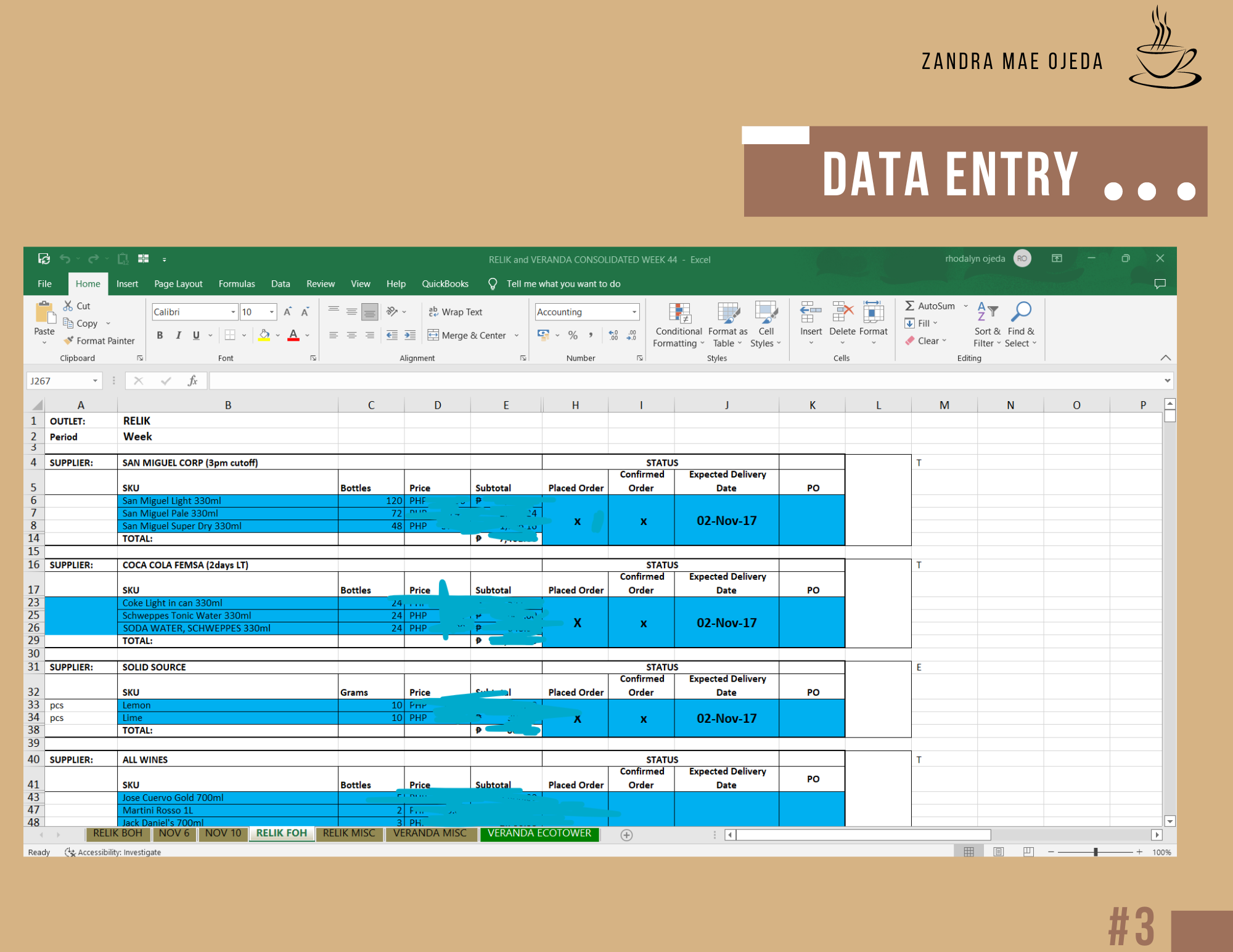The width and height of the screenshot is (1233, 952).
Task: Open the Formulas ribbon tab
Action: 236,283
